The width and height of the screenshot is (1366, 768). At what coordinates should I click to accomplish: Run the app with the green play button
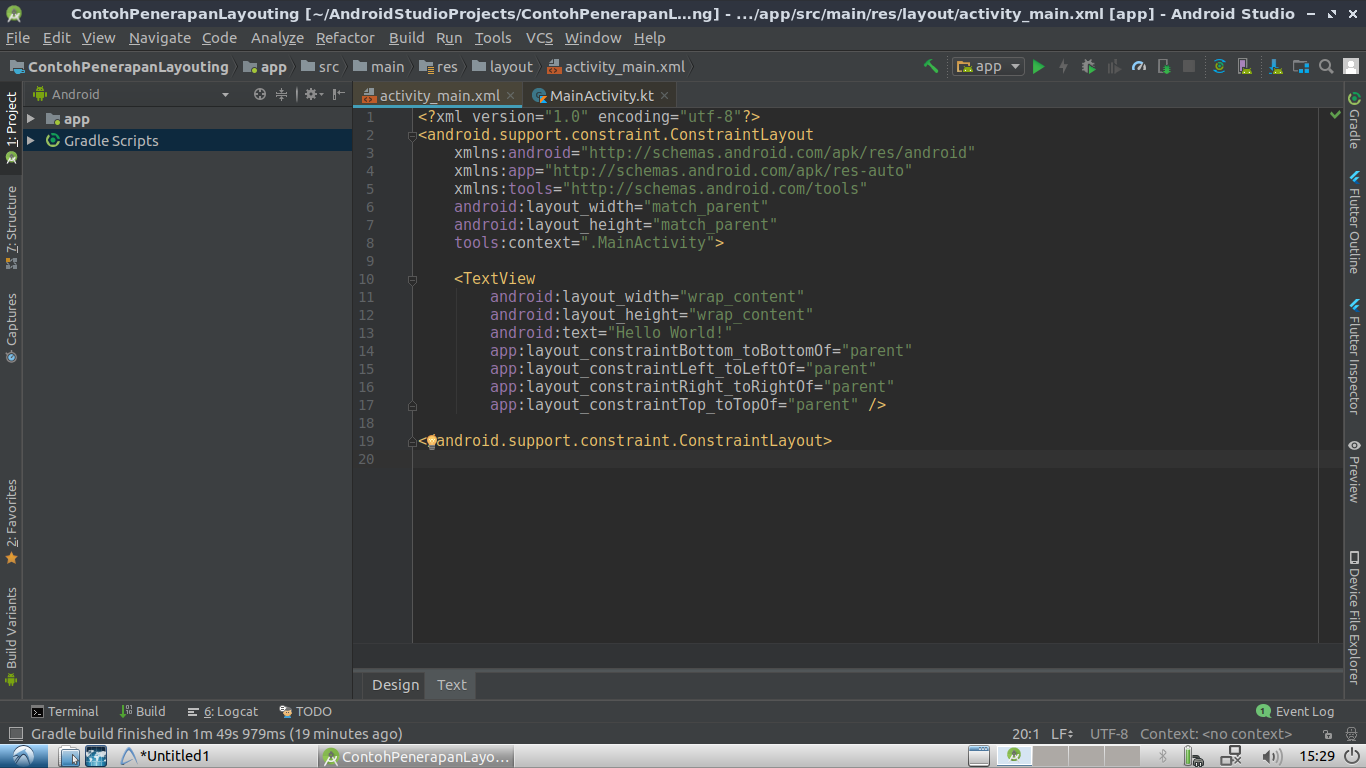click(1039, 67)
